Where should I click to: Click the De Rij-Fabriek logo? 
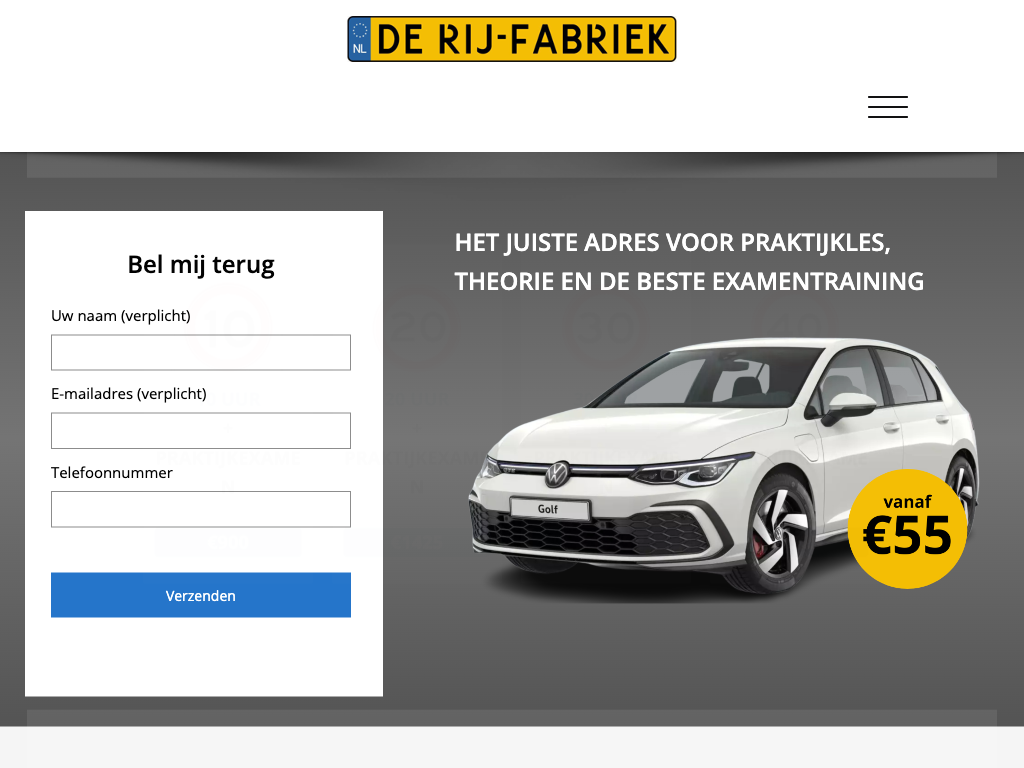click(511, 39)
